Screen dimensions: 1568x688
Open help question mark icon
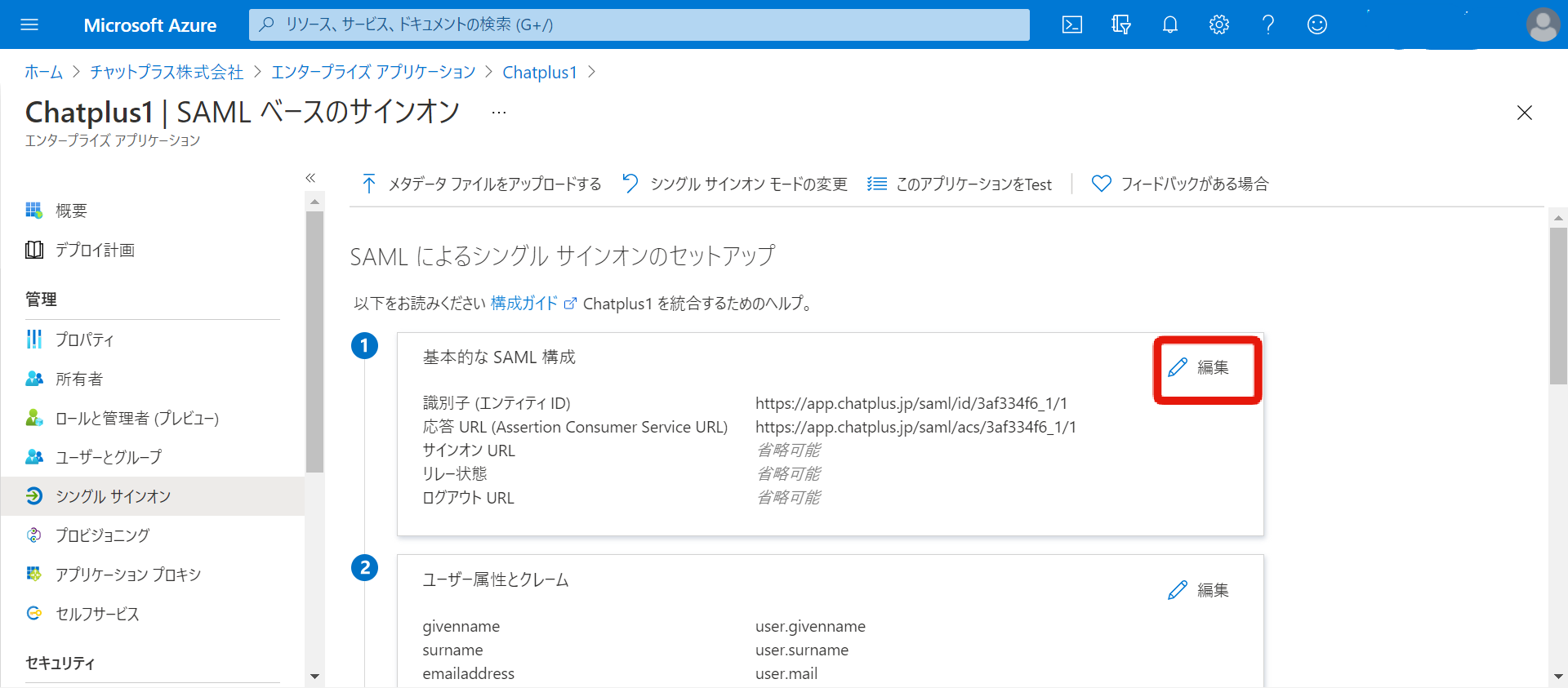[1268, 24]
